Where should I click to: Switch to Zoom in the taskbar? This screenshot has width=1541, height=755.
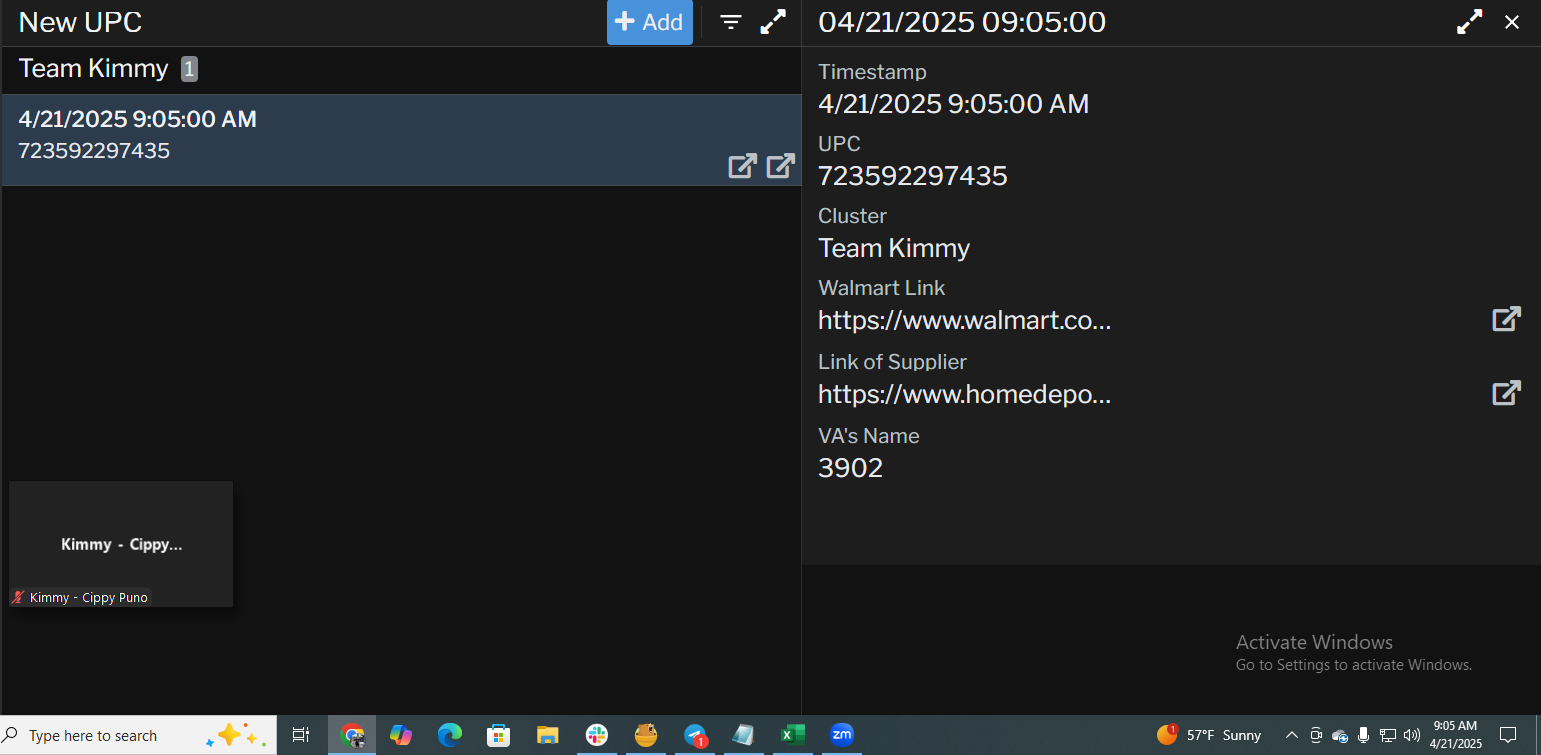(x=841, y=735)
